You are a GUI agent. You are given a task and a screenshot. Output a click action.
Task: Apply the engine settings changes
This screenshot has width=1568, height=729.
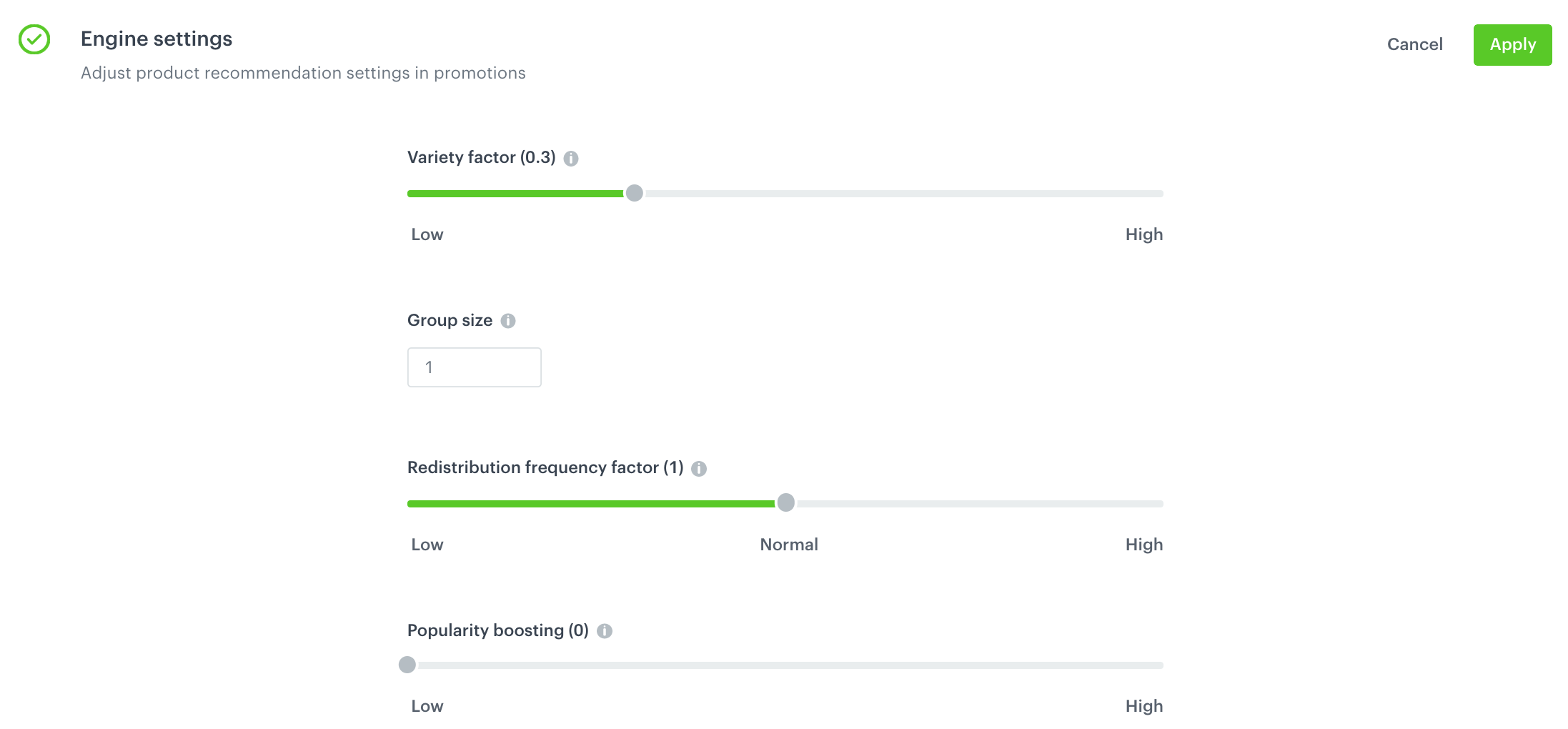click(x=1512, y=44)
